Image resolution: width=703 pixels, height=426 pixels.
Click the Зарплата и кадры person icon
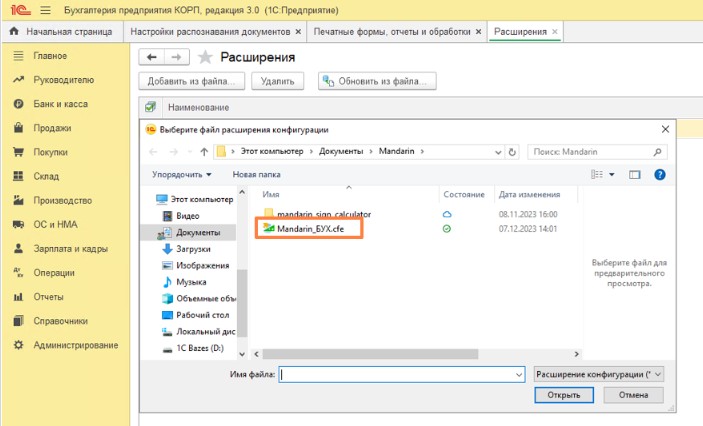click(x=18, y=248)
